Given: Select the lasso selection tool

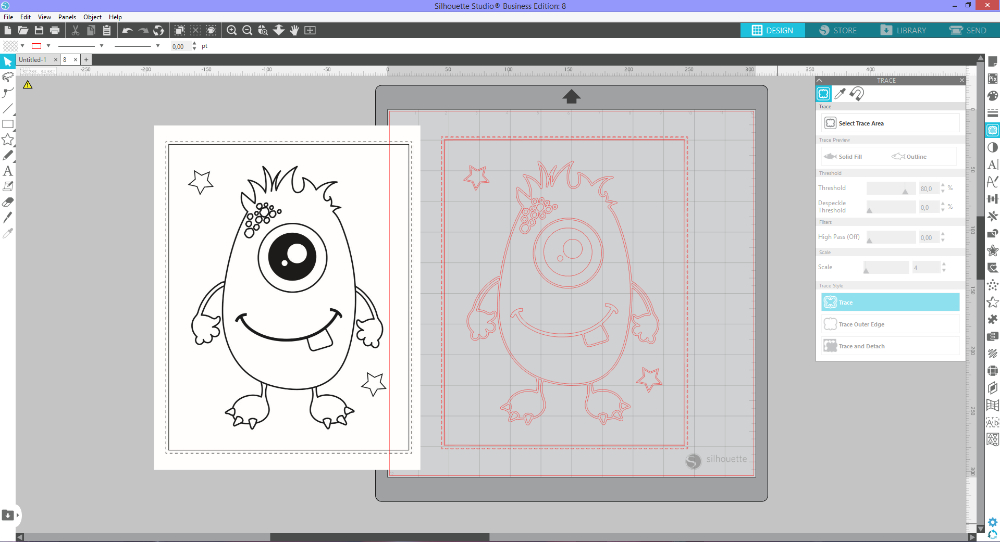Looking at the screenshot, I should [x=8, y=77].
